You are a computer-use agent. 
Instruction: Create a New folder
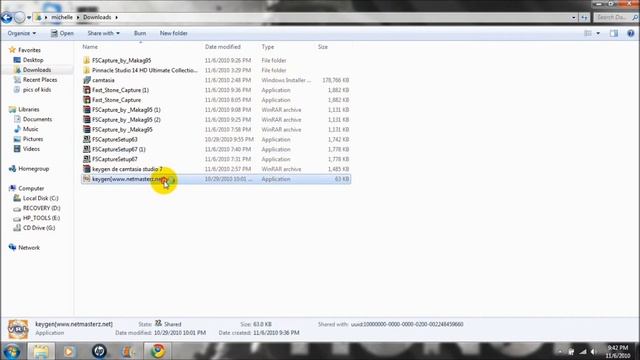tap(173, 33)
